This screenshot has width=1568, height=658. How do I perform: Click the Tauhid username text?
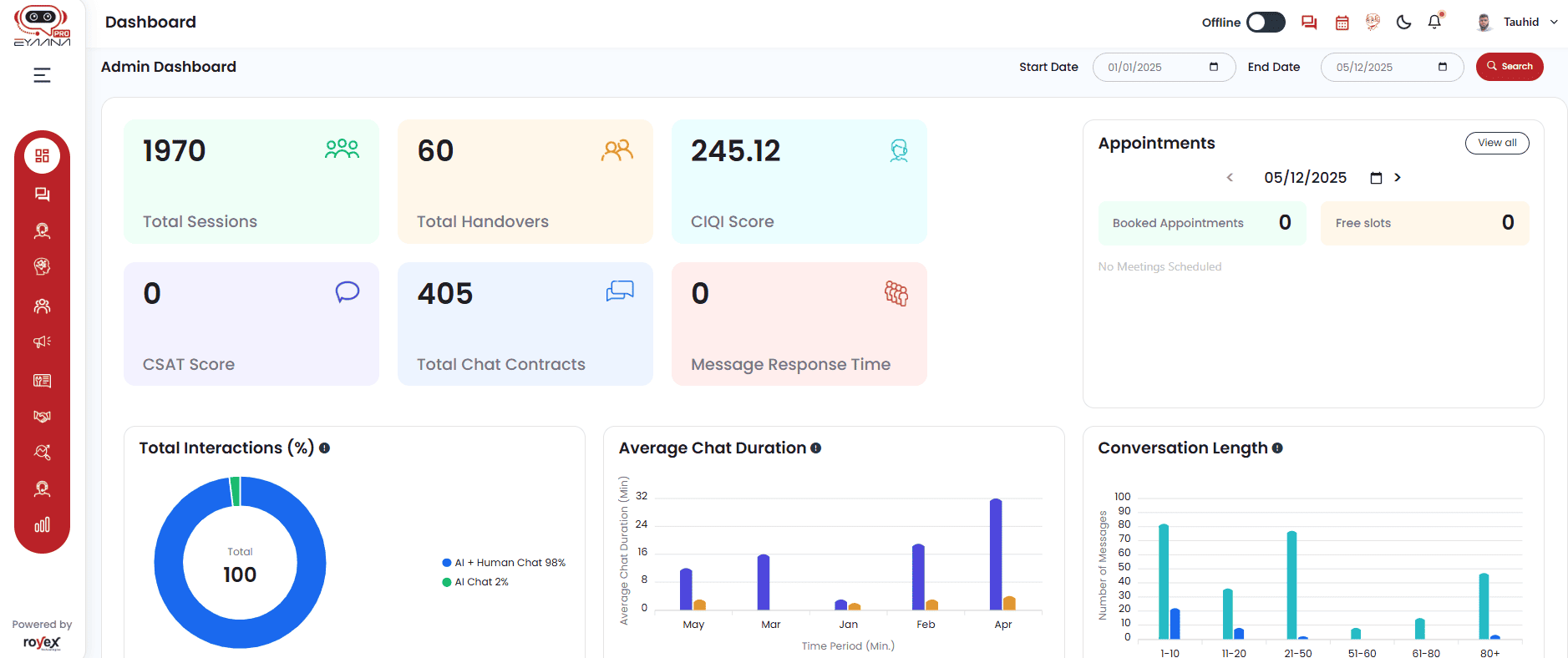coord(1521,23)
